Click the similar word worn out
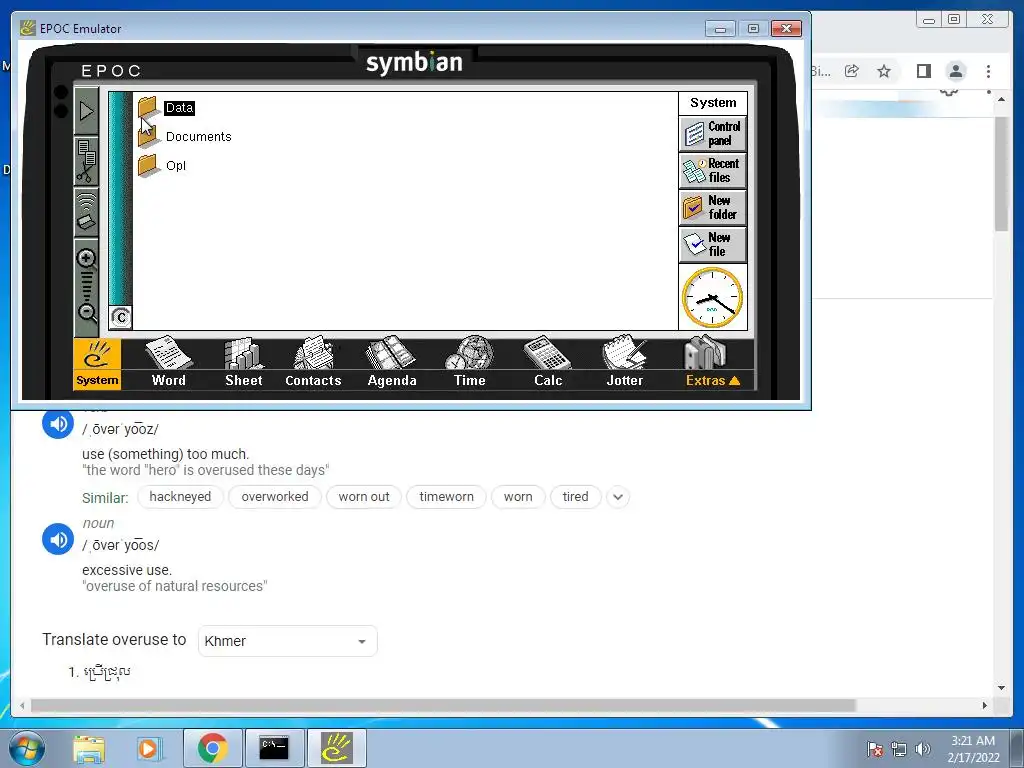 click(364, 497)
